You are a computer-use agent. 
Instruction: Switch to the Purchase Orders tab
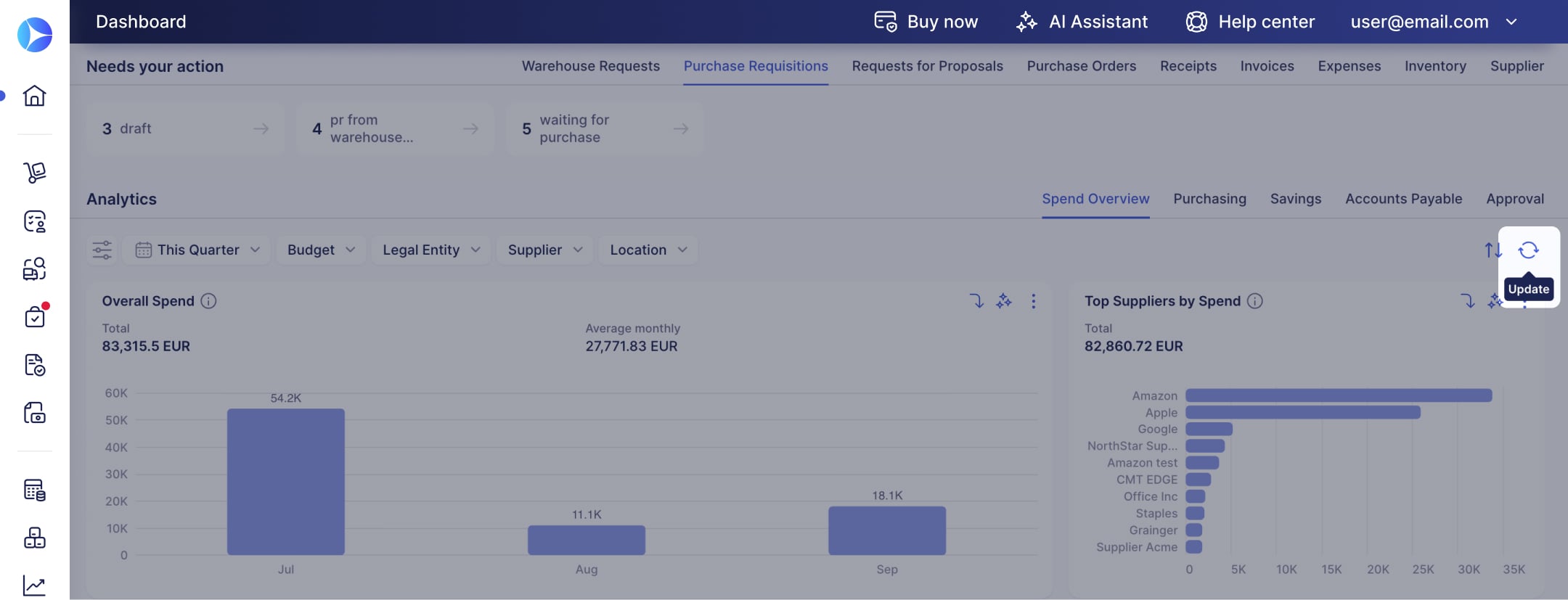click(x=1081, y=66)
